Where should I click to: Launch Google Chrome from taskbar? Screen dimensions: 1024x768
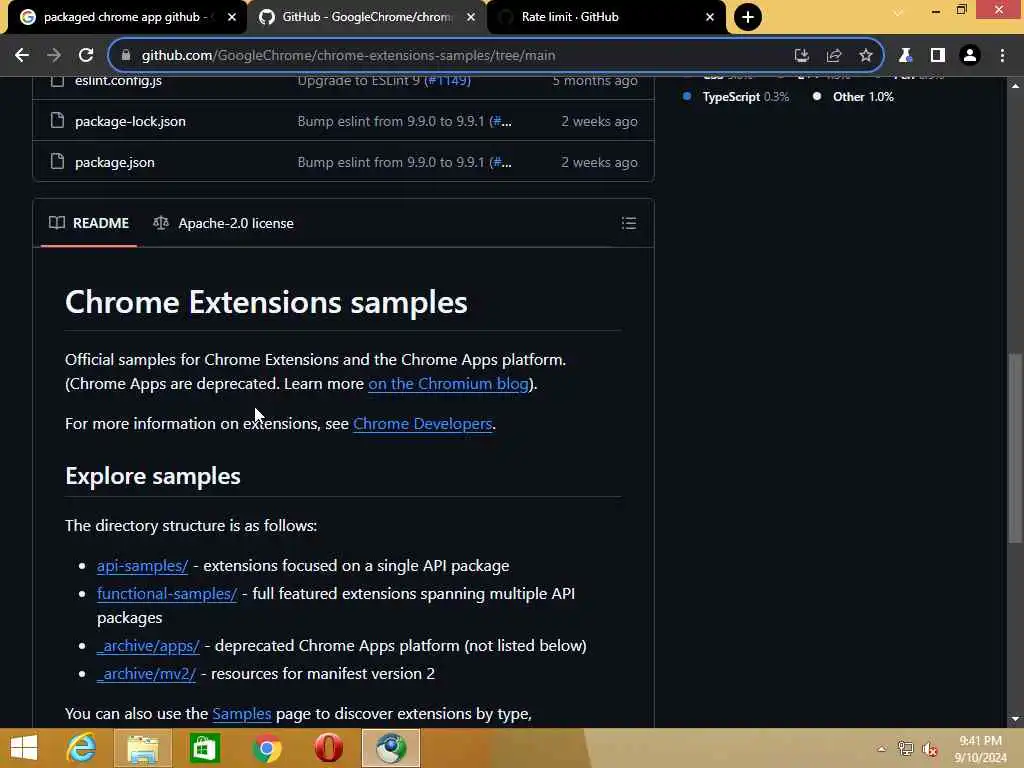266,748
